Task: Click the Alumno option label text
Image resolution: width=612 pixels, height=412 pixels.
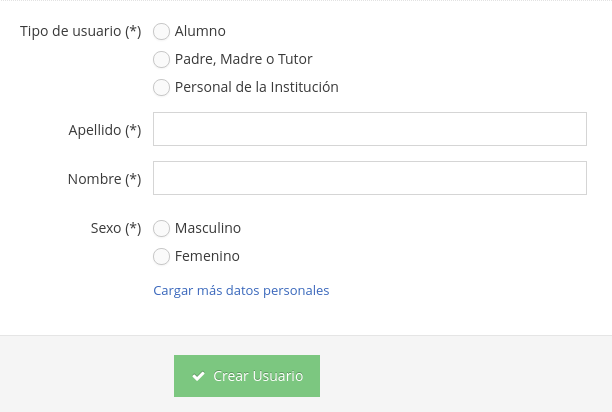Action: click(200, 31)
